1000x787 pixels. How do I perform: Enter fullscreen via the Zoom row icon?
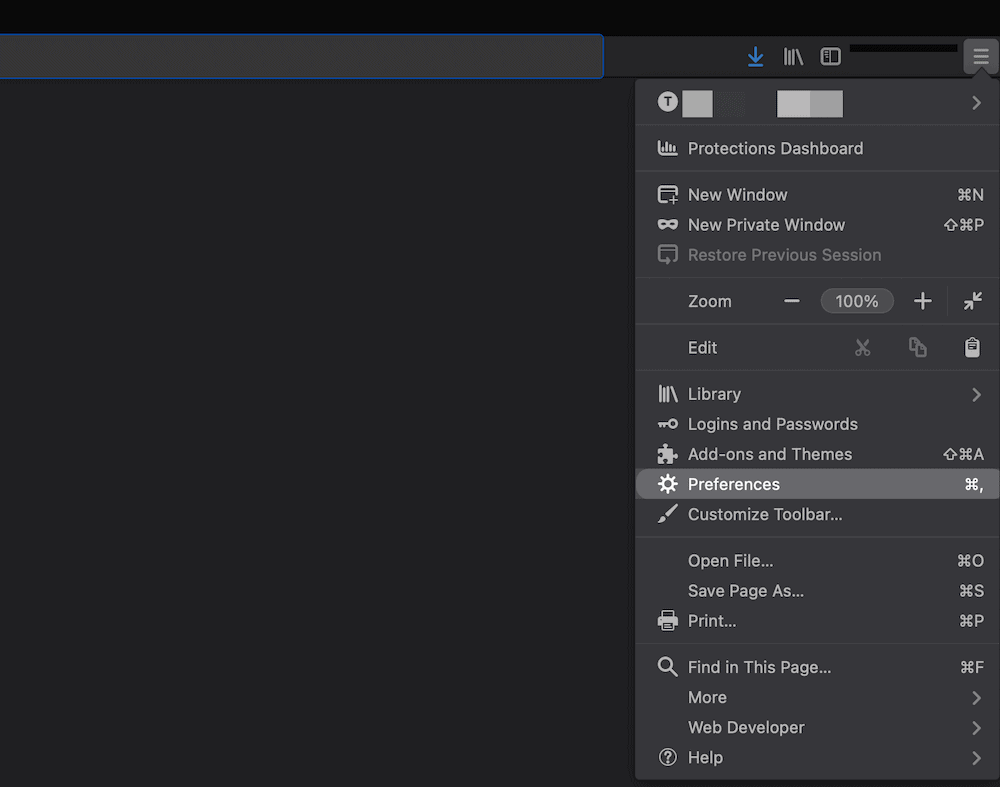coord(974,300)
